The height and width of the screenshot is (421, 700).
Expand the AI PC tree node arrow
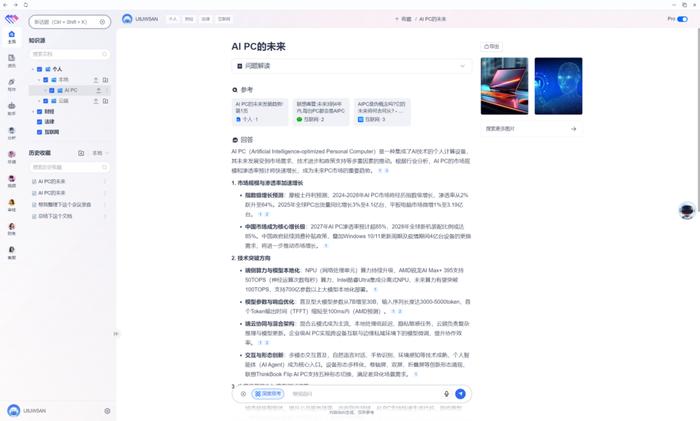click(46, 90)
